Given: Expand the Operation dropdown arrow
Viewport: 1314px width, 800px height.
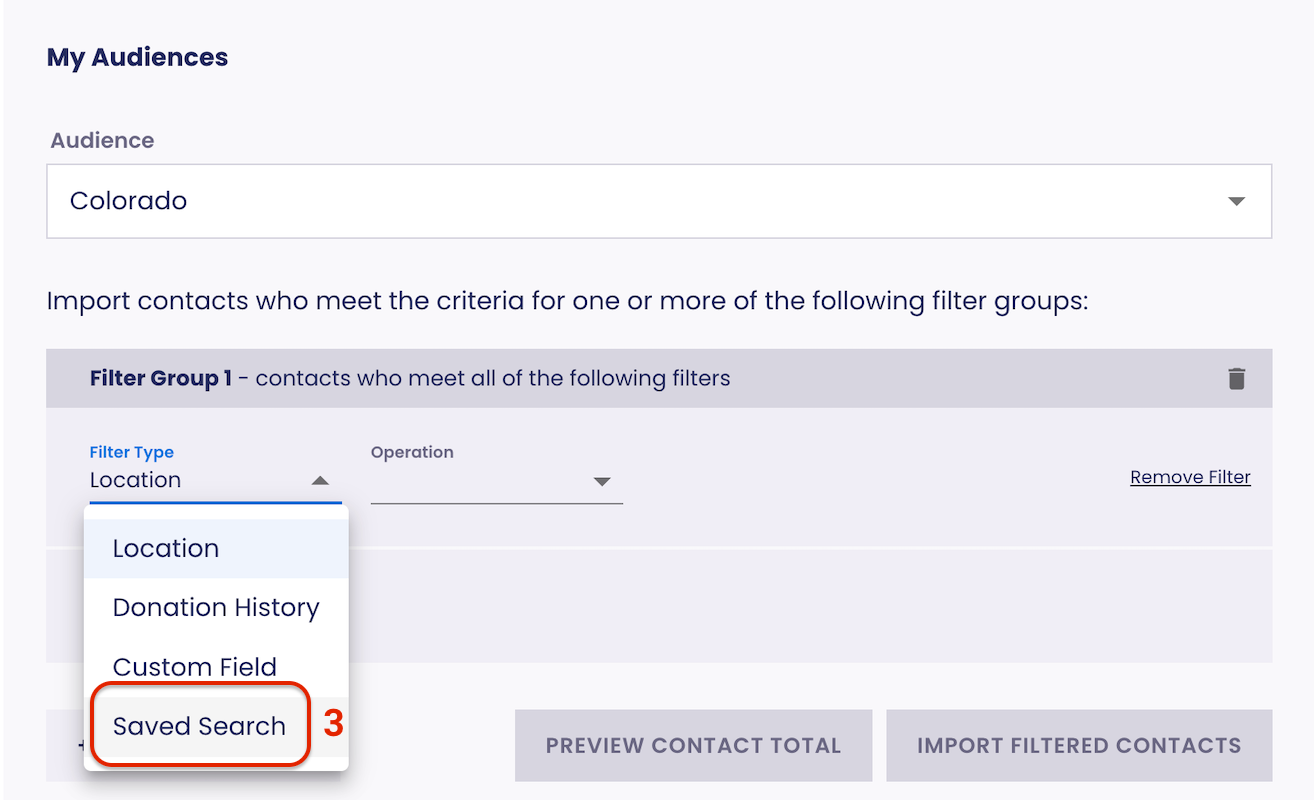Looking at the screenshot, I should pyautogui.click(x=602, y=482).
